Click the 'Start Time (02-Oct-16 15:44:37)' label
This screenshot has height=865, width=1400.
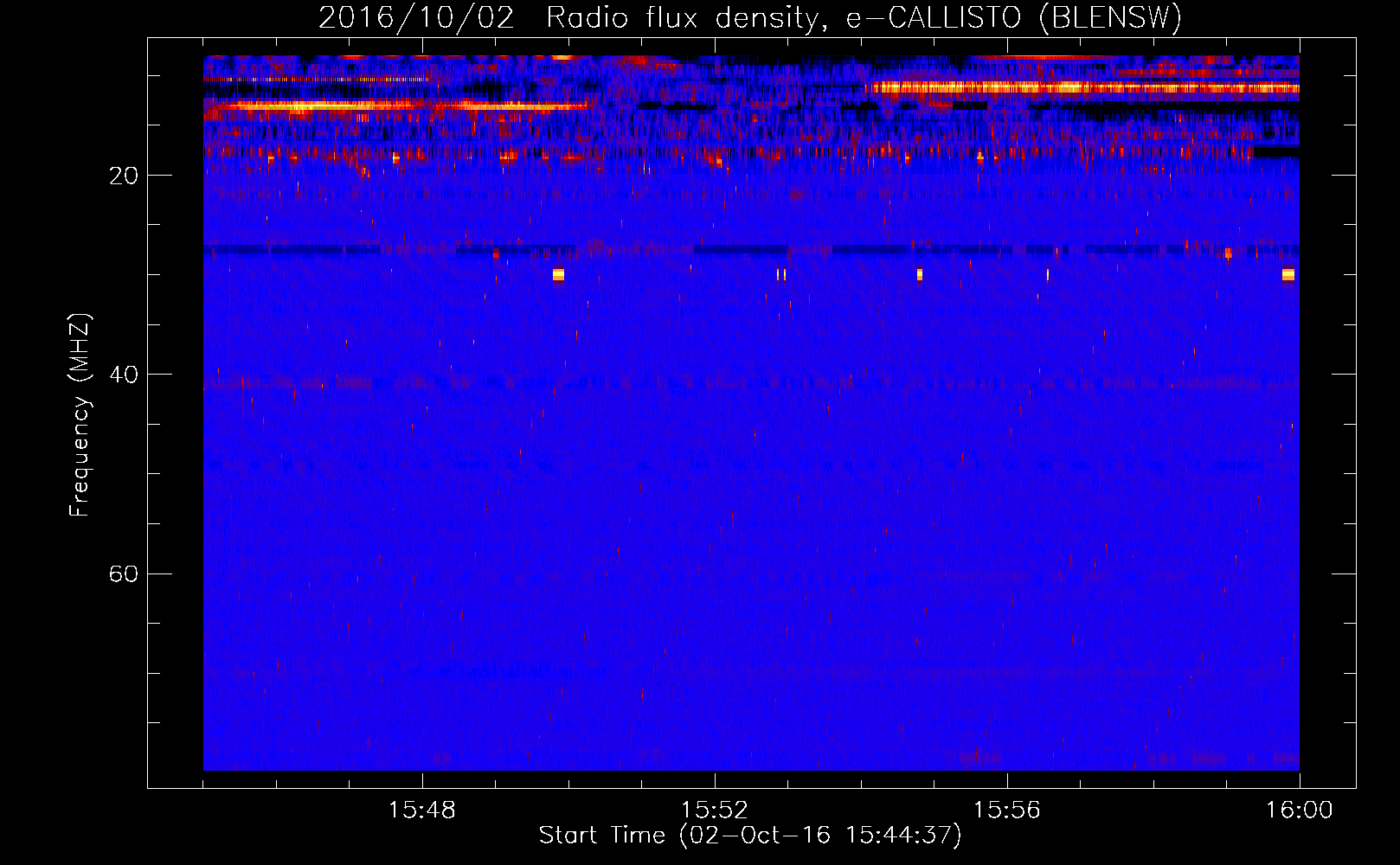pyautogui.click(x=750, y=836)
